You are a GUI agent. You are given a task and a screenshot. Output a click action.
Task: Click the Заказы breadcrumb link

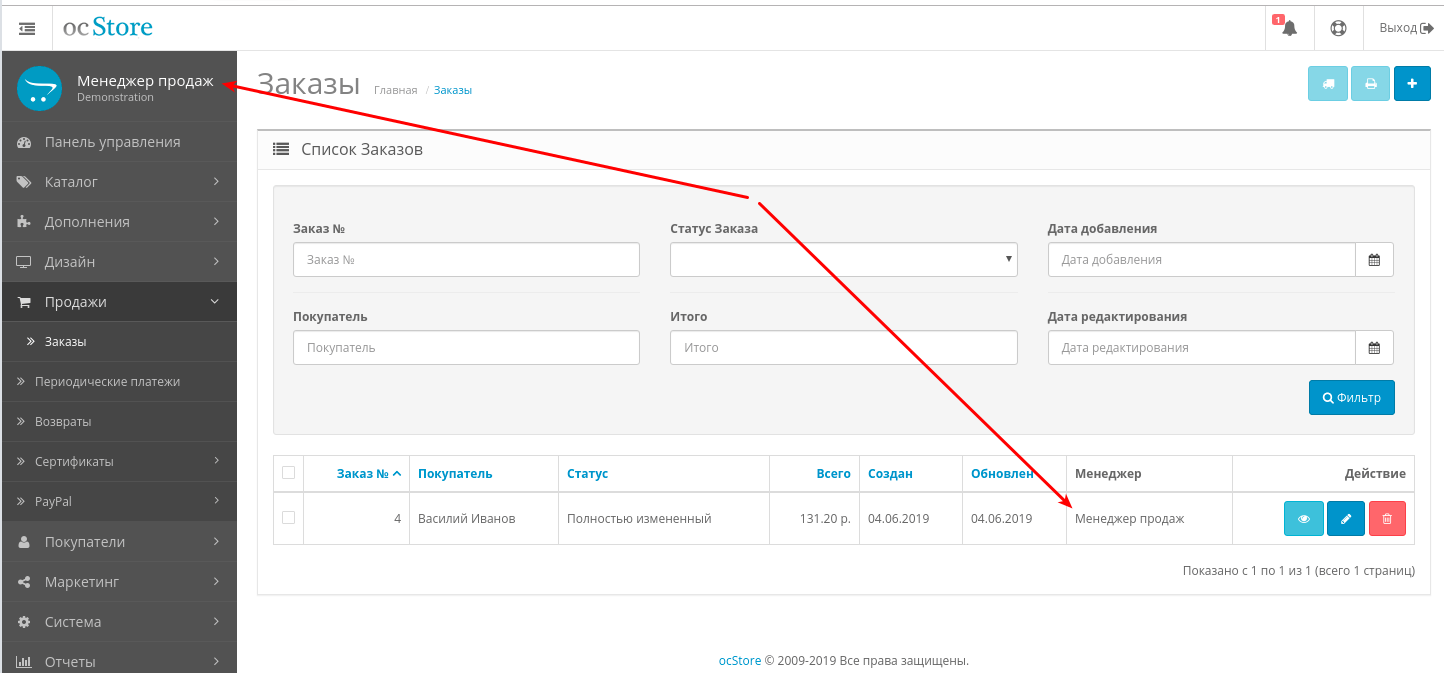(x=453, y=90)
